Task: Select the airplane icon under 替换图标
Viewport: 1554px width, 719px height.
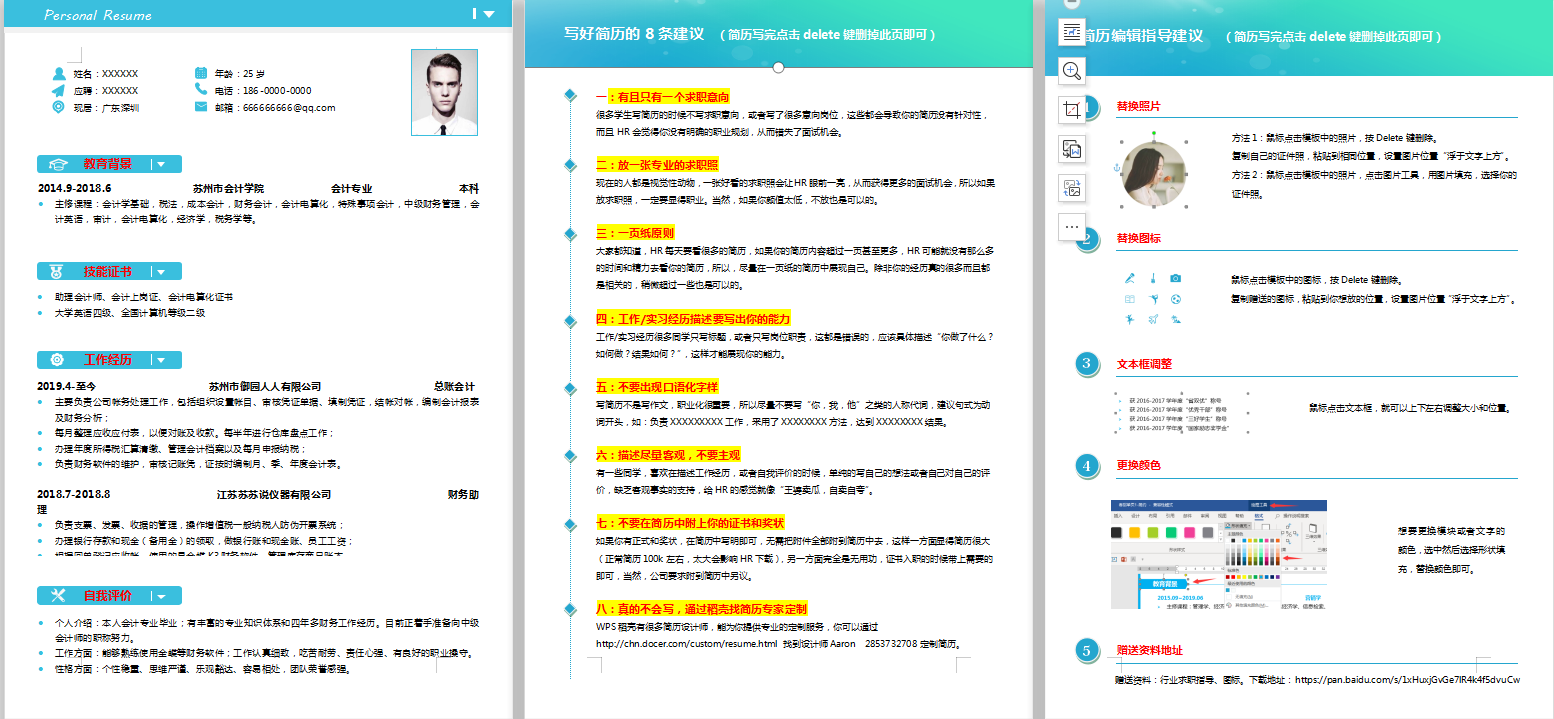Action: tap(1153, 320)
